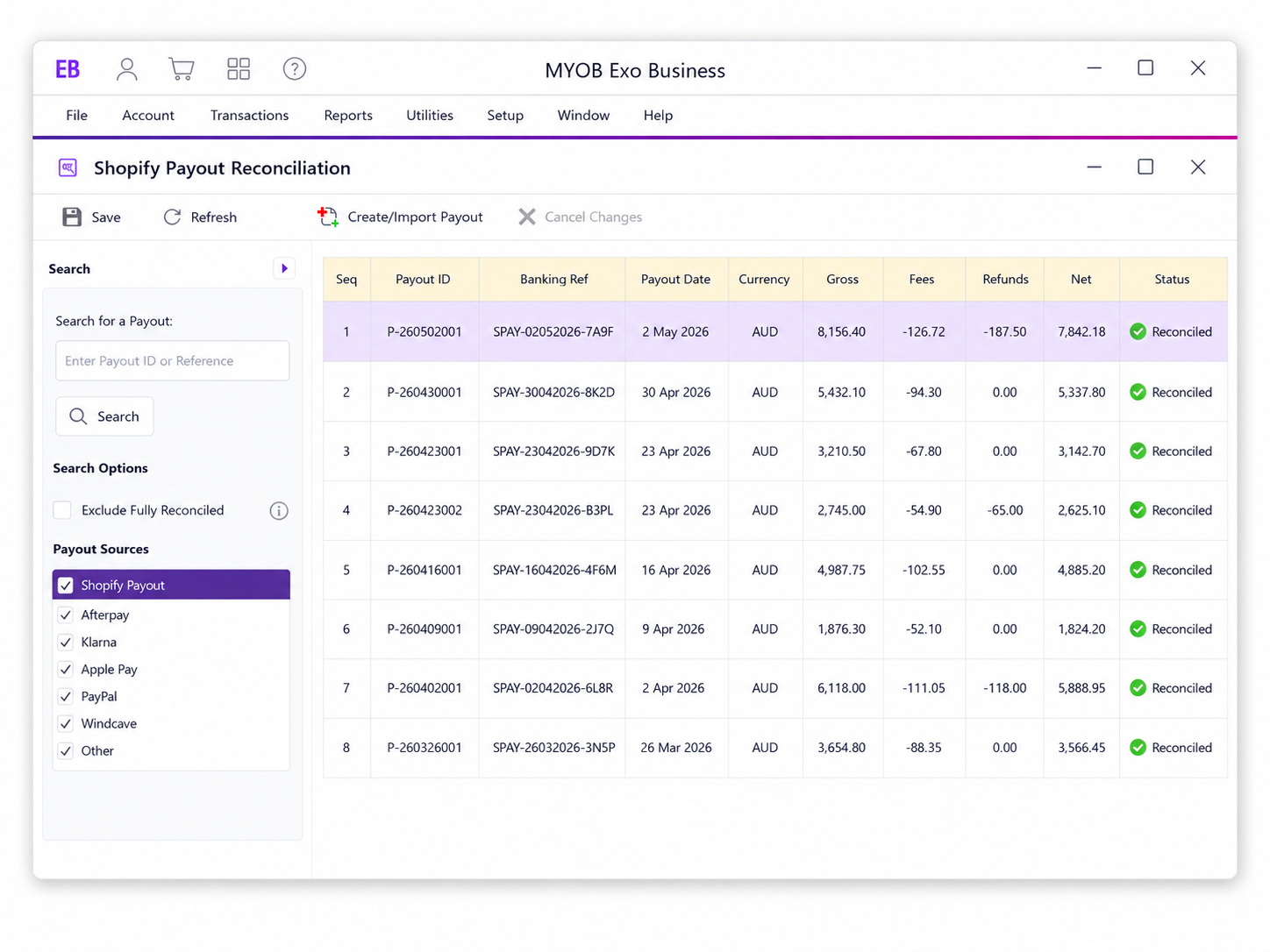Uncheck the Other source

point(66,751)
